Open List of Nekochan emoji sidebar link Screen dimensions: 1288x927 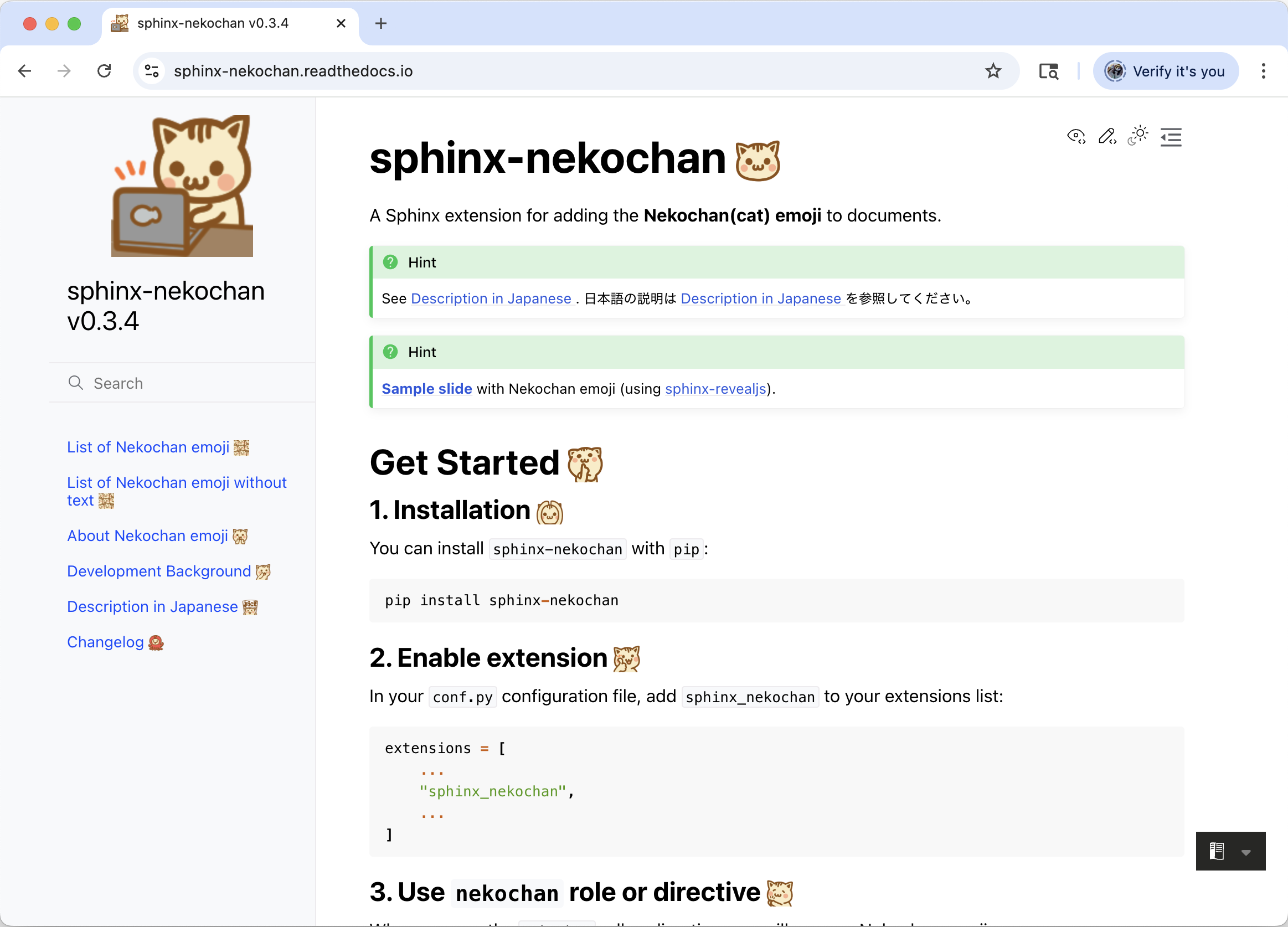click(x=148, y=447)
